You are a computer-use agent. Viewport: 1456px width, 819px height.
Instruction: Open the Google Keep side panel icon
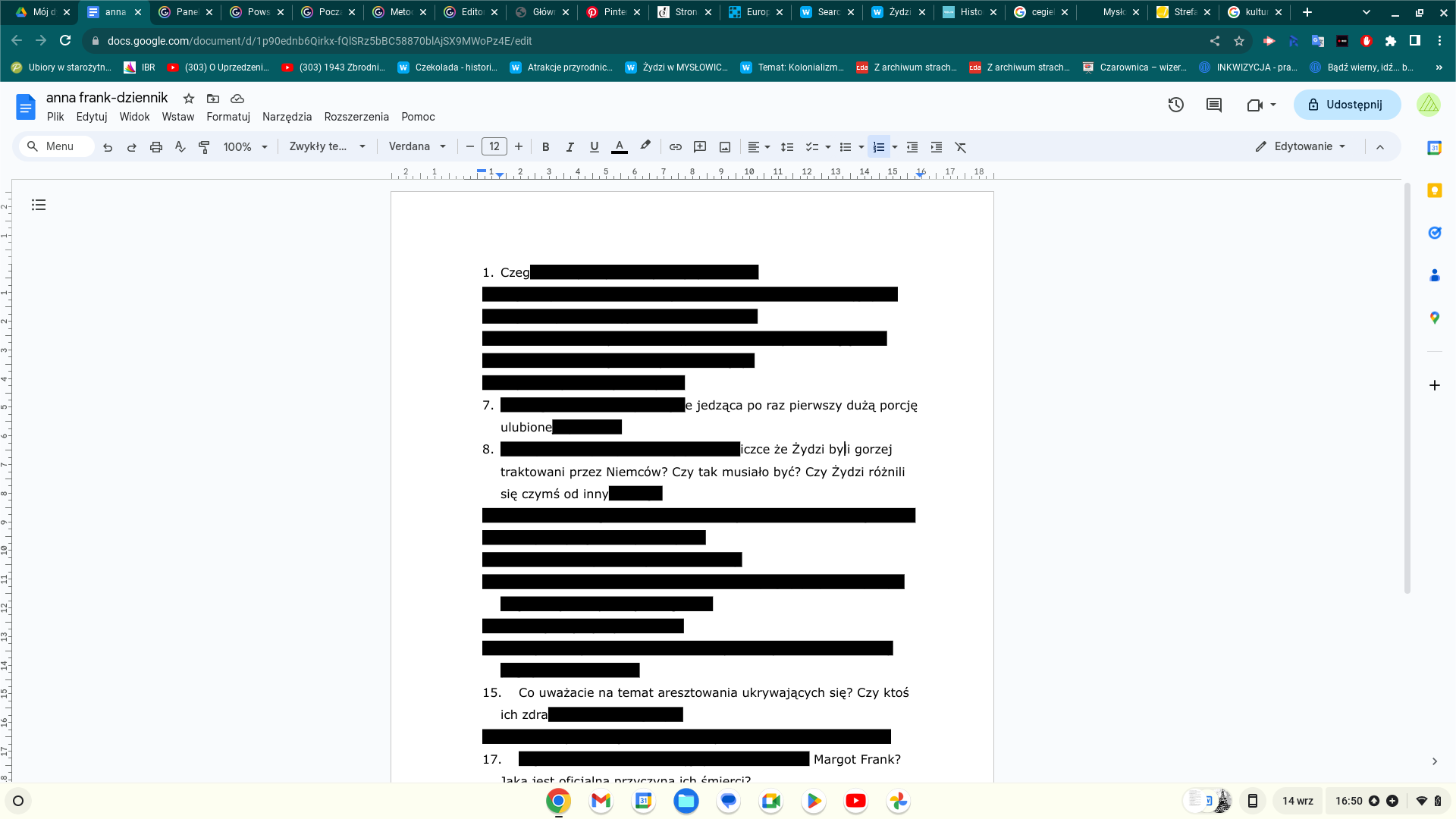1434,190
